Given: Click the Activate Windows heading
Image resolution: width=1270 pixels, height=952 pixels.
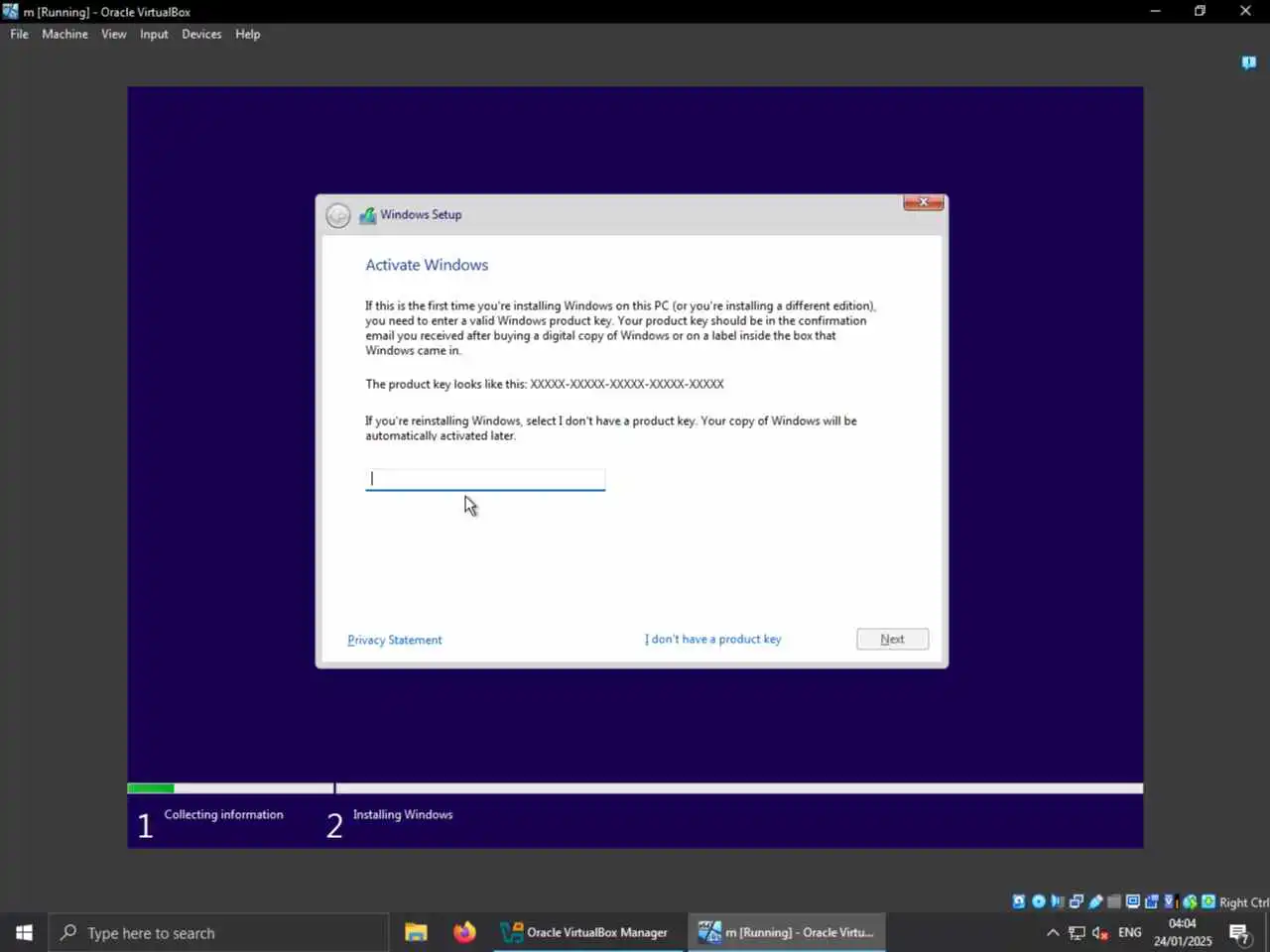Looking at the screenshot, I should coord(427,265).
